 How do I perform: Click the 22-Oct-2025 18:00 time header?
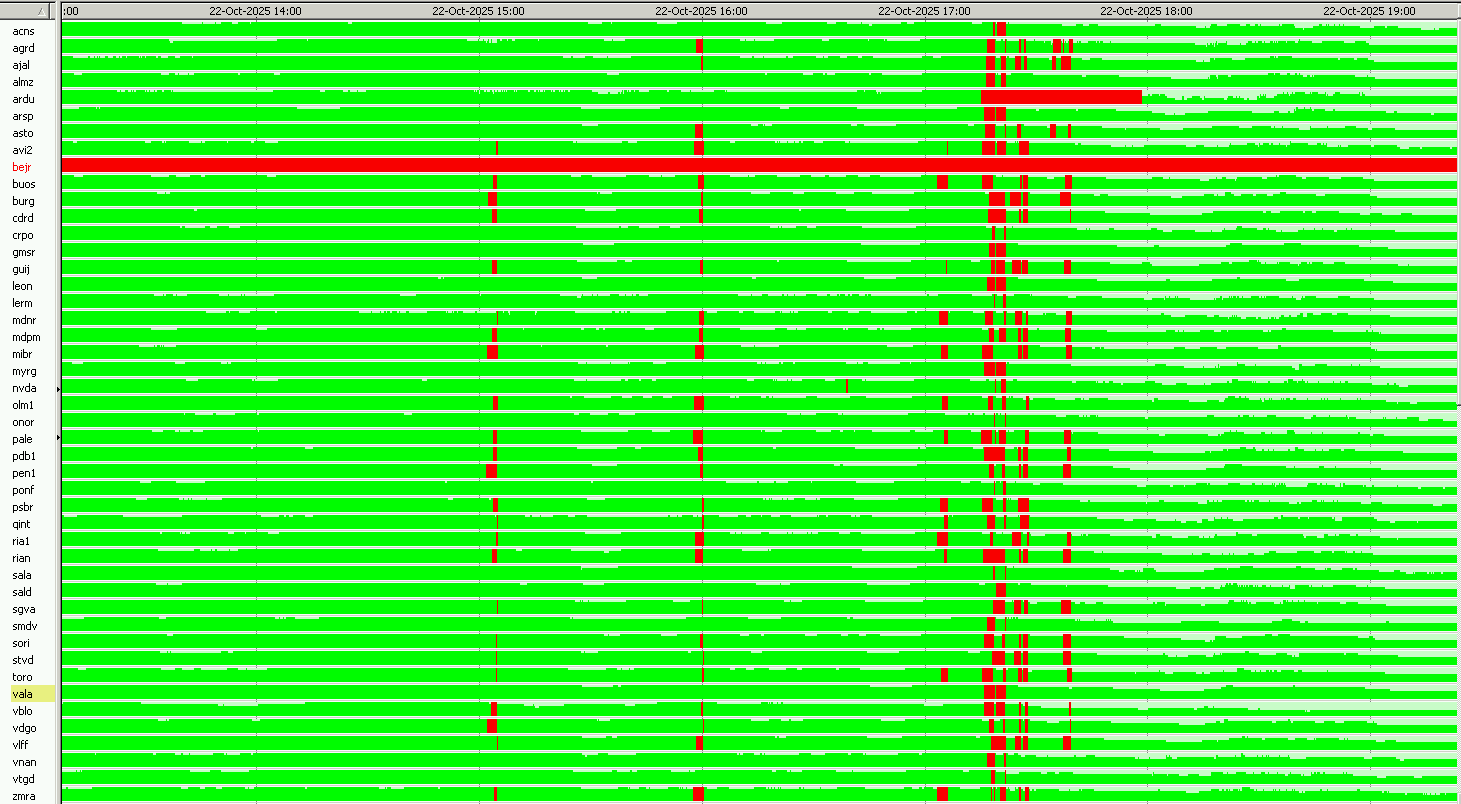point(1146,10)
